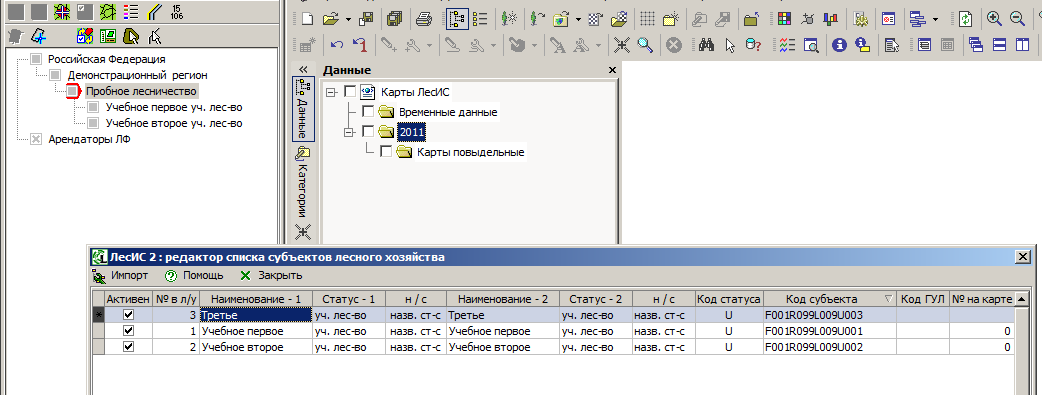
Task: Toggle the Российская Федерация tree checkbox
Action: click(x=36, y=59)
